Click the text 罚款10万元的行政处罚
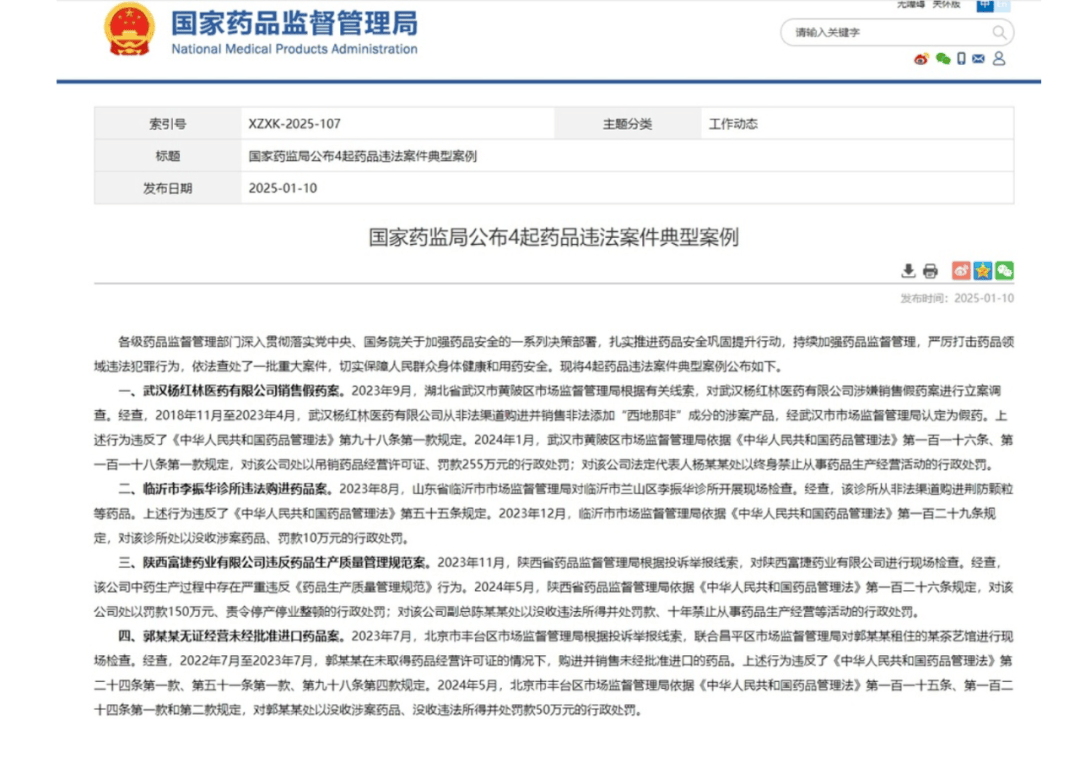 pos(339,538)
